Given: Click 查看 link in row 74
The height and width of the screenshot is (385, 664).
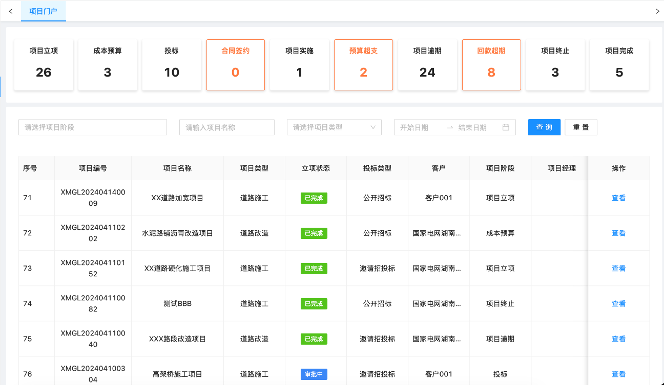Looking at the screenshot, I should click(619, 304).
